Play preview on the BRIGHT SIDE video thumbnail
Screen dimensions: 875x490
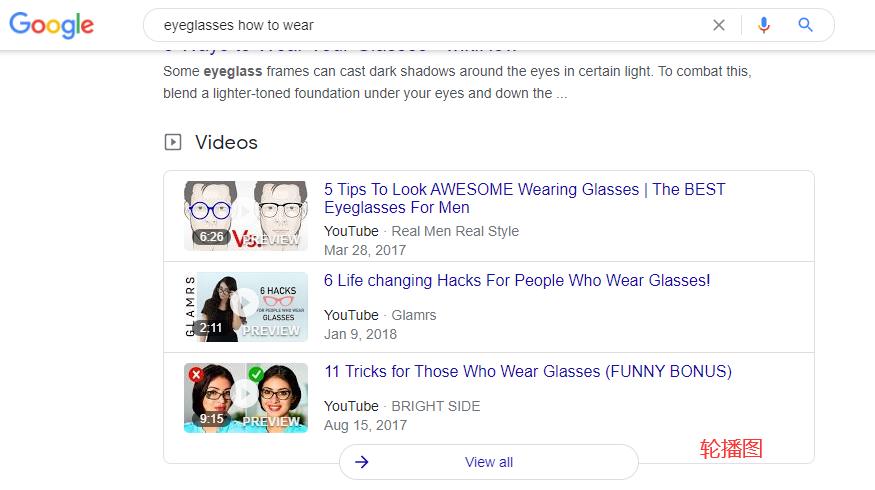point(245,396)
